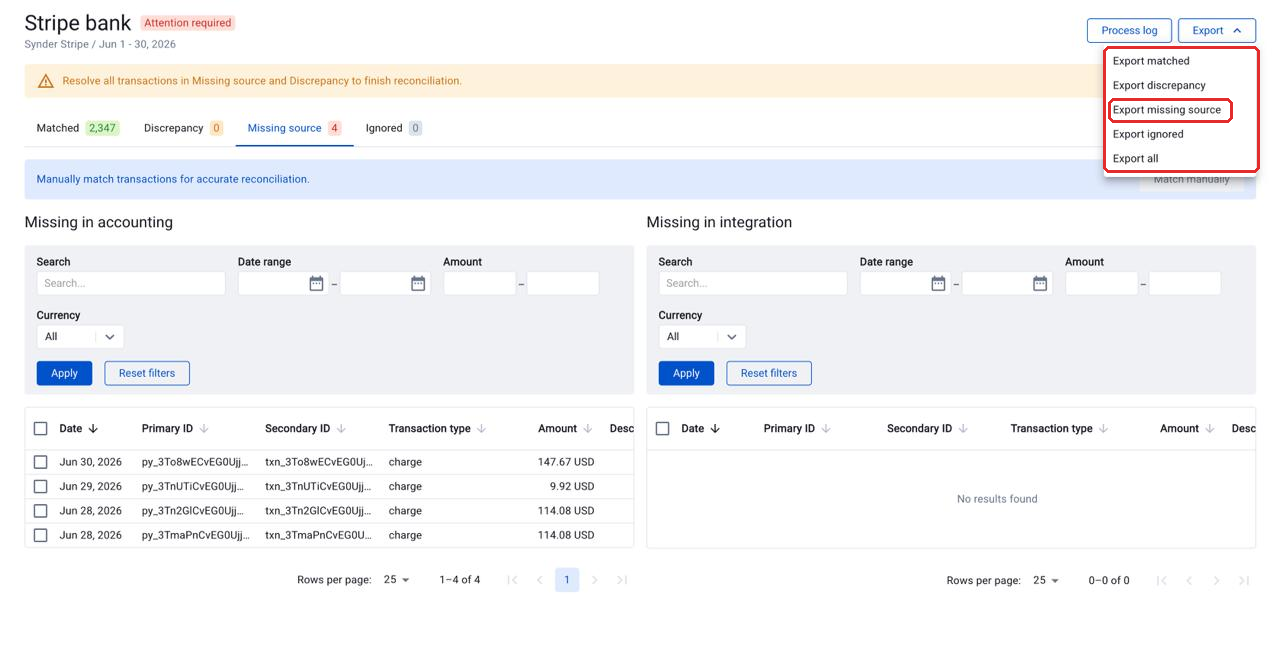Click py_3TnUTiCvEG0Ujj primary ID cell

click(x=194, y=487)
